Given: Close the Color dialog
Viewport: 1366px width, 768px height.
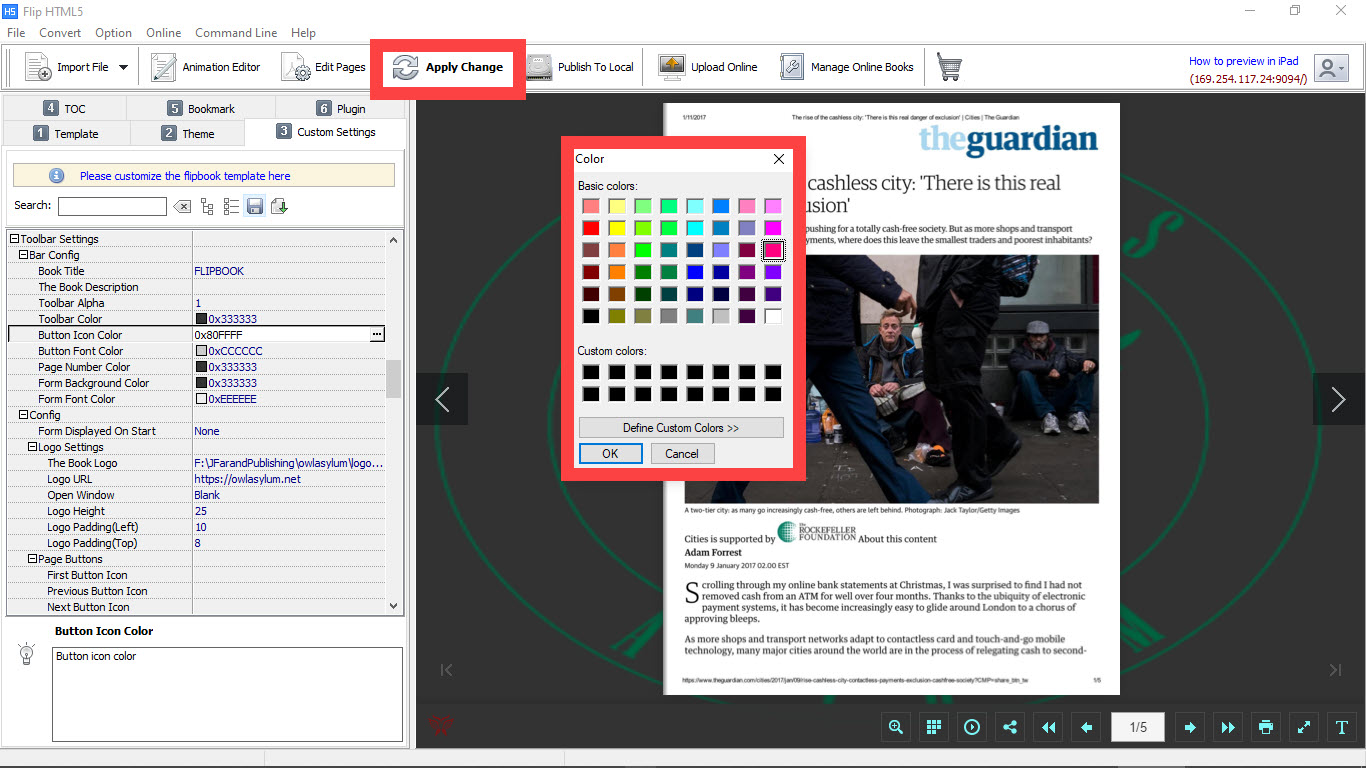Looking at the screenshot, I should point(779,159).
